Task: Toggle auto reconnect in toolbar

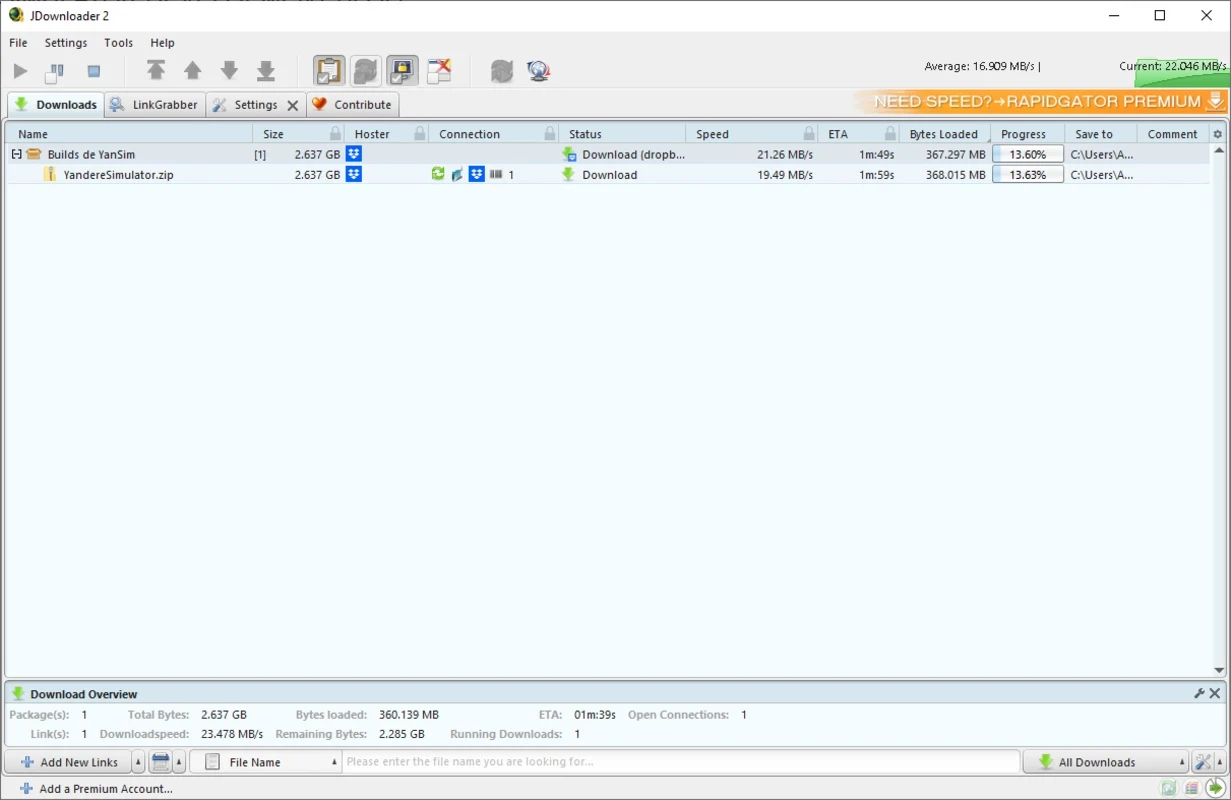Action: (x=366, y=71)
